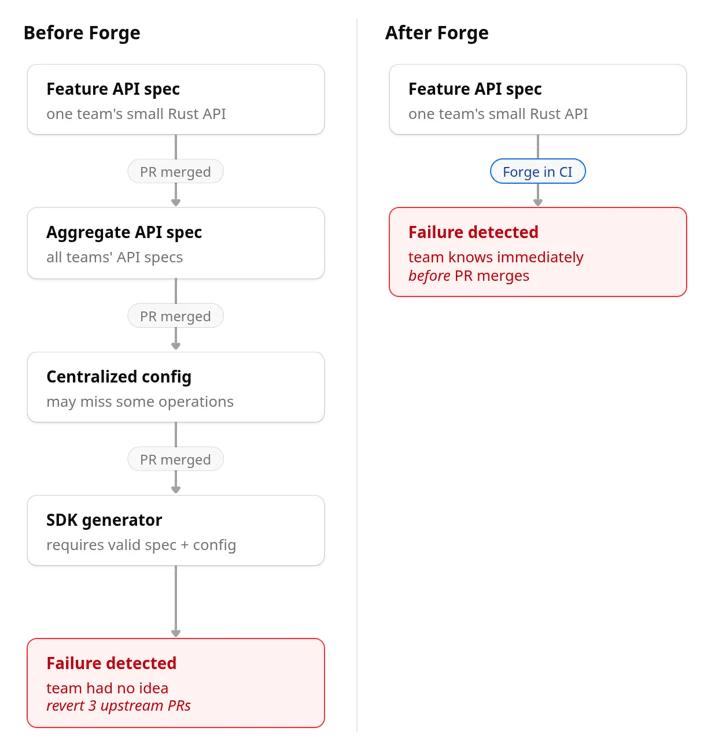Click the second PR merged pill label
Screen dimensions: 715x750
pyautogui.click(x=176, y=316)
